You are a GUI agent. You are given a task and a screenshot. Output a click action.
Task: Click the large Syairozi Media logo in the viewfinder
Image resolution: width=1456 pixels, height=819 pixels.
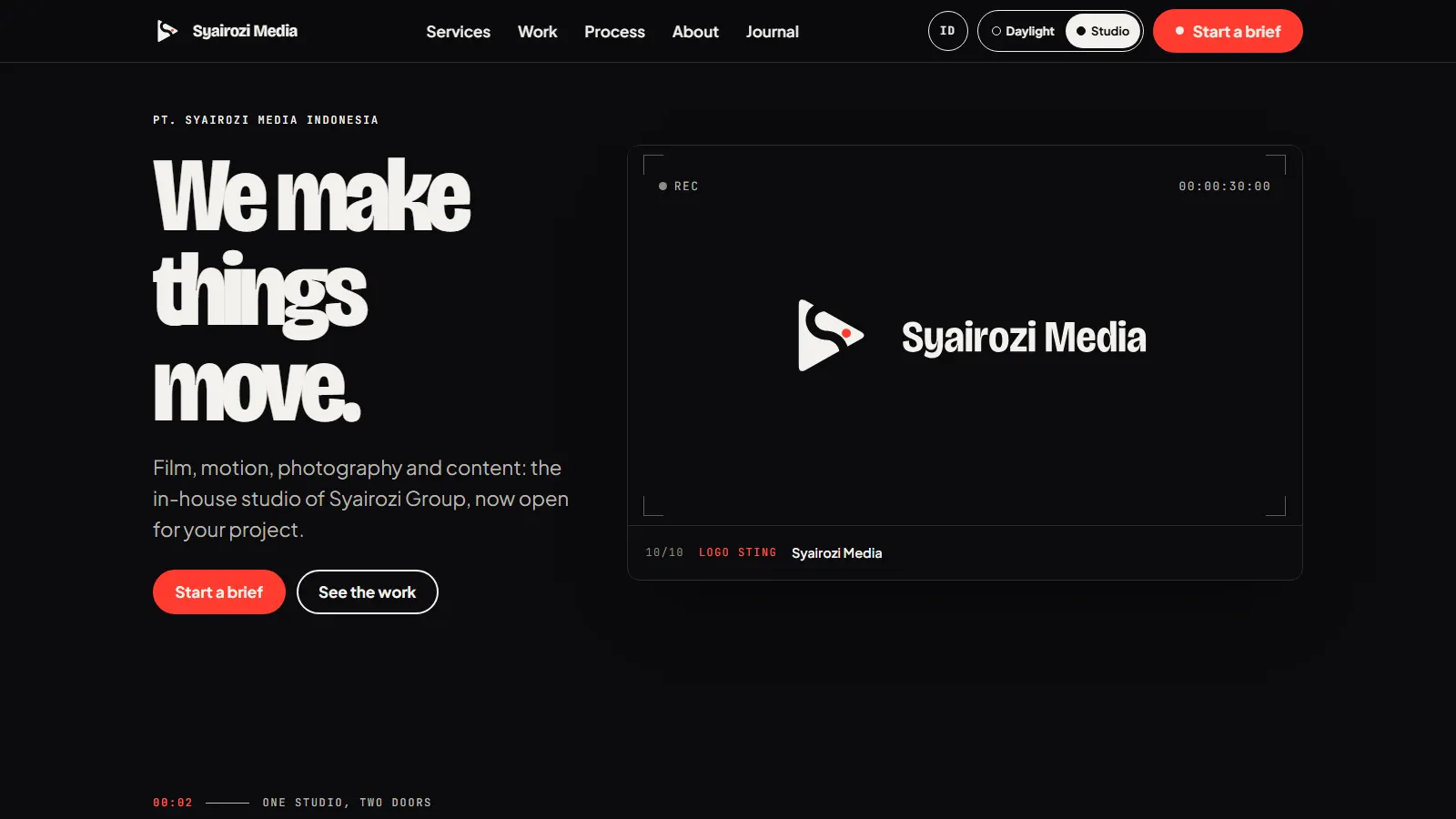[971, 336]
